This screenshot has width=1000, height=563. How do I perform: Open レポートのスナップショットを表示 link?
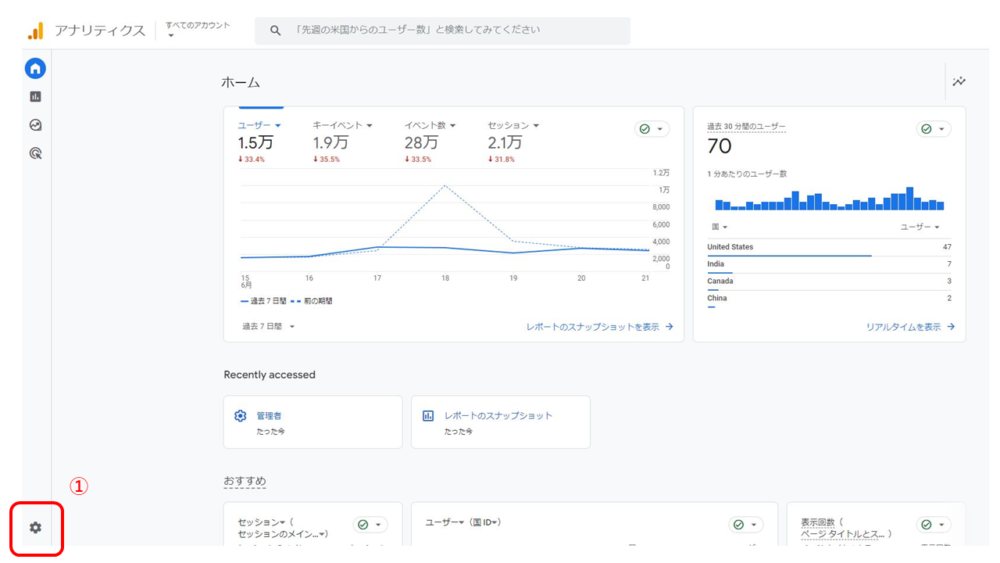click(599, 326)
